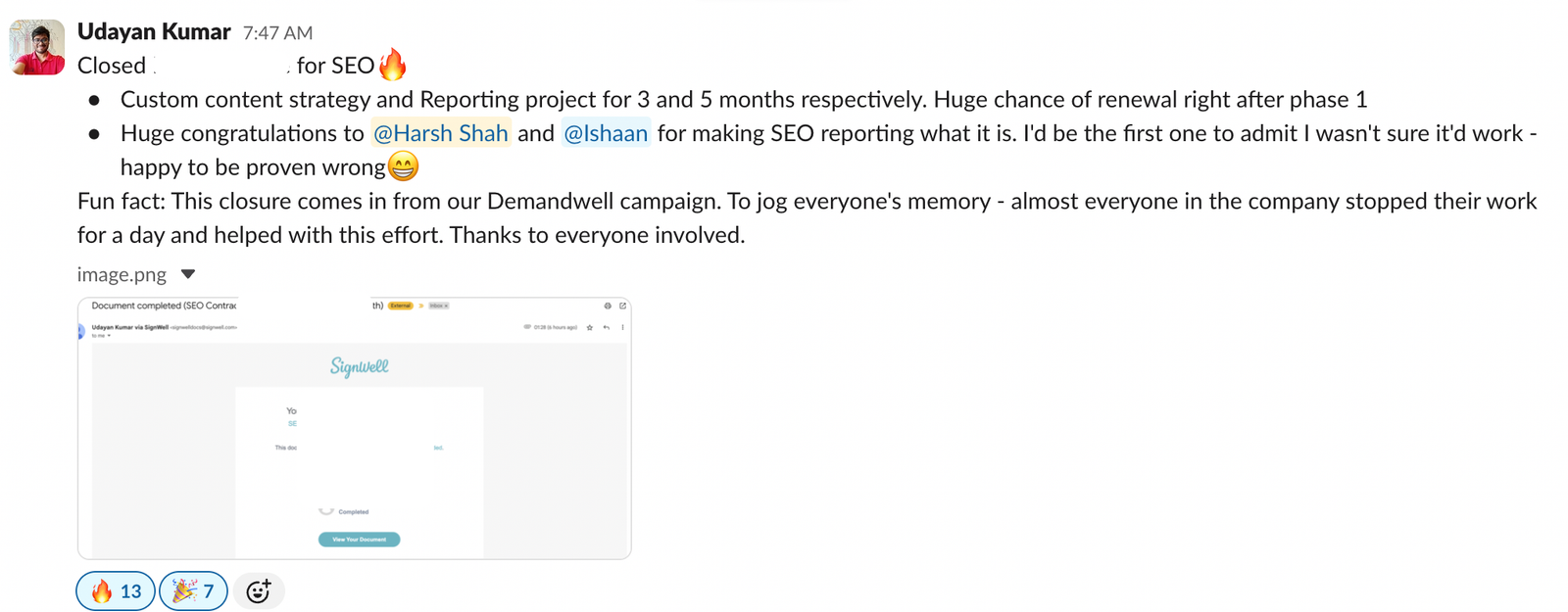Screen dimensions: 1568x612
Task: Click the 'View Your Document' button
Action: point(358,539)
